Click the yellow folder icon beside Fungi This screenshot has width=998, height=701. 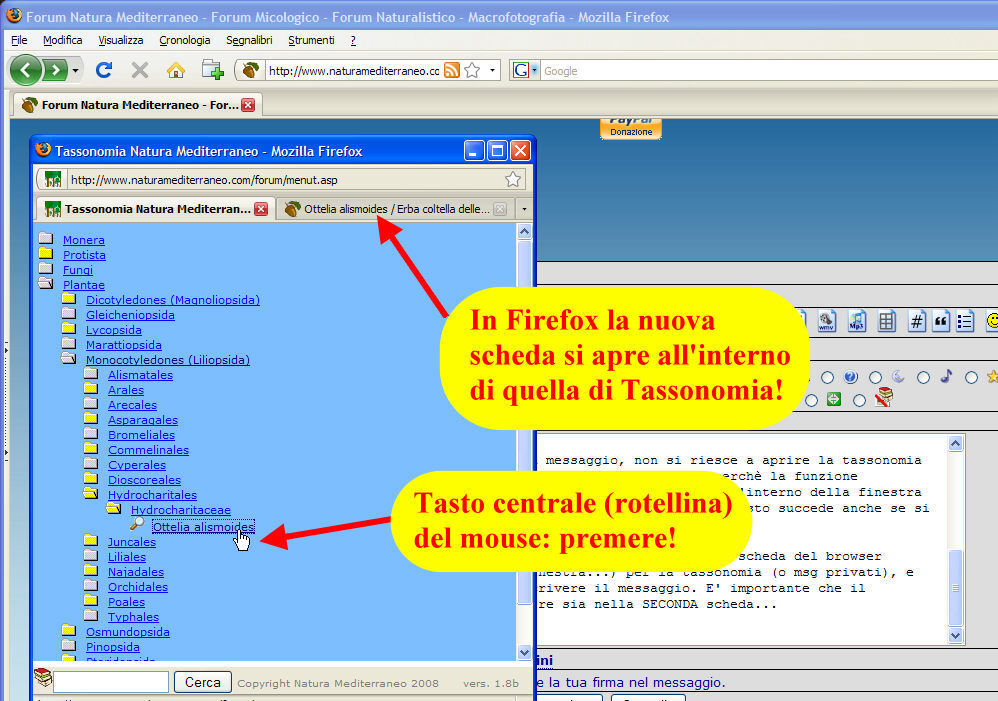(45, 268)
